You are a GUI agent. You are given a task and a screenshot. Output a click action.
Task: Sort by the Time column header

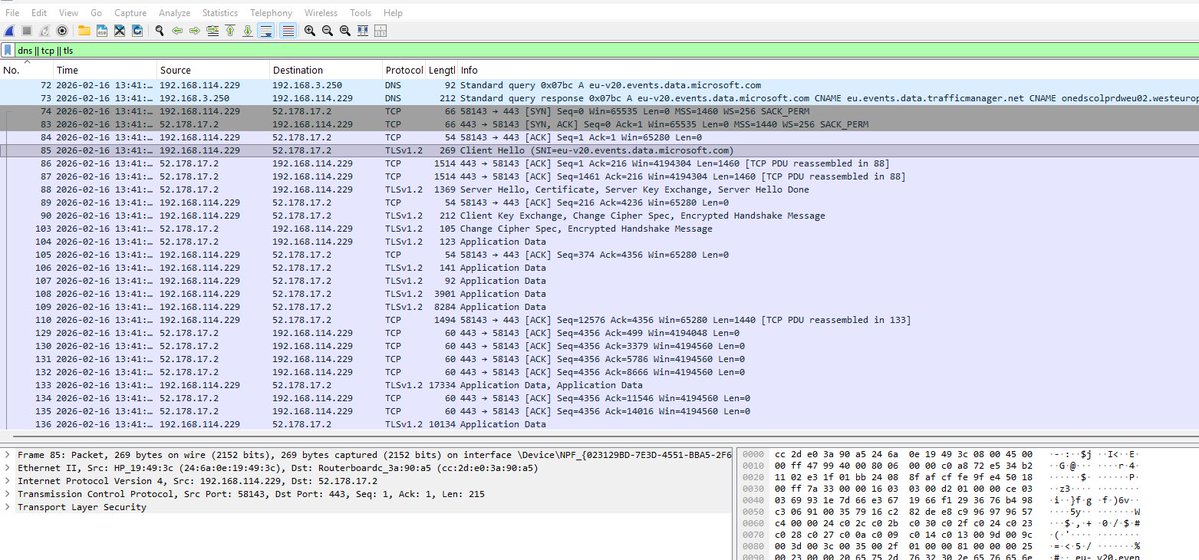pyautogui.click(x=105, y=70)
